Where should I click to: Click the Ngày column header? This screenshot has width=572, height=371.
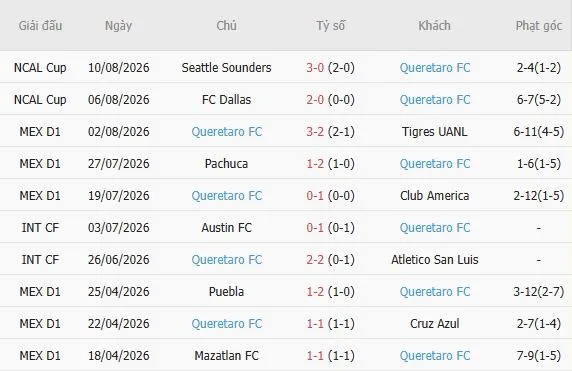118,26
